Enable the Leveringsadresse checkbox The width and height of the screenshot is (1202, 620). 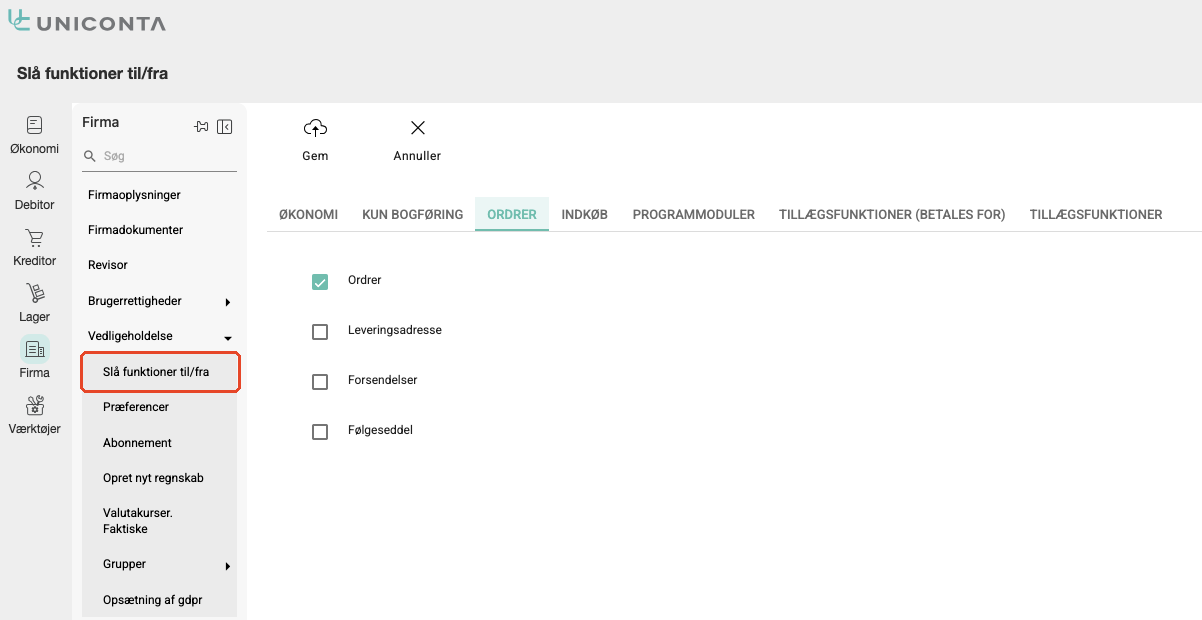pyautogui.click(x=320, y=331)
